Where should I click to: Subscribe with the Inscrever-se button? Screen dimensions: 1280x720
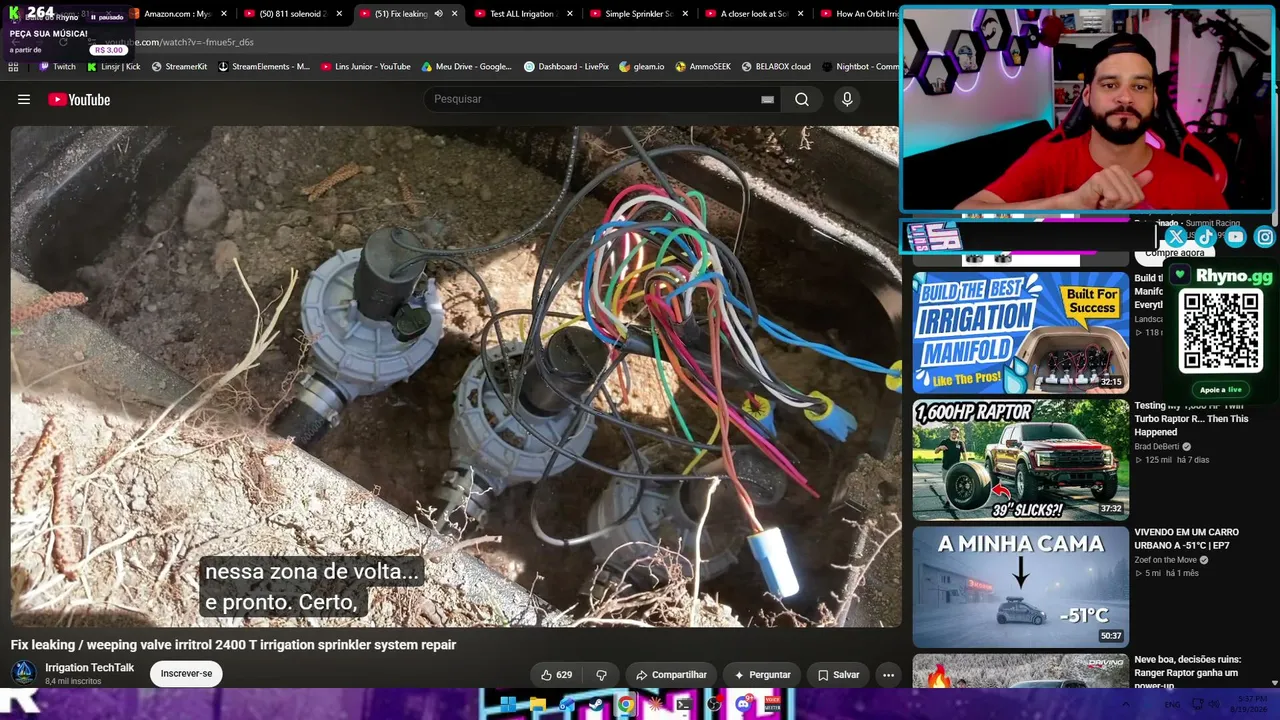[187, 674]
